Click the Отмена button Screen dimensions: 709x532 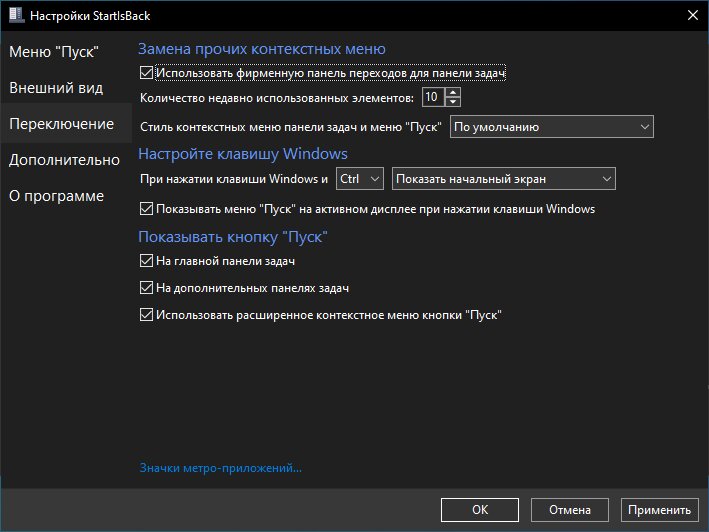(x=570, y=510)
